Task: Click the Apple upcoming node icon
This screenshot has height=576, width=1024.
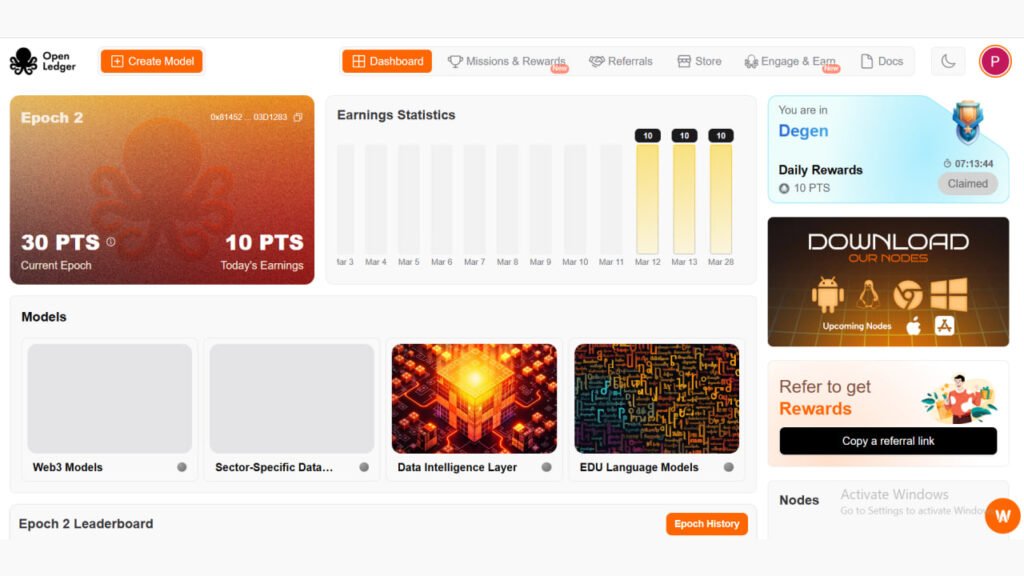Action: tap(914, 325)
